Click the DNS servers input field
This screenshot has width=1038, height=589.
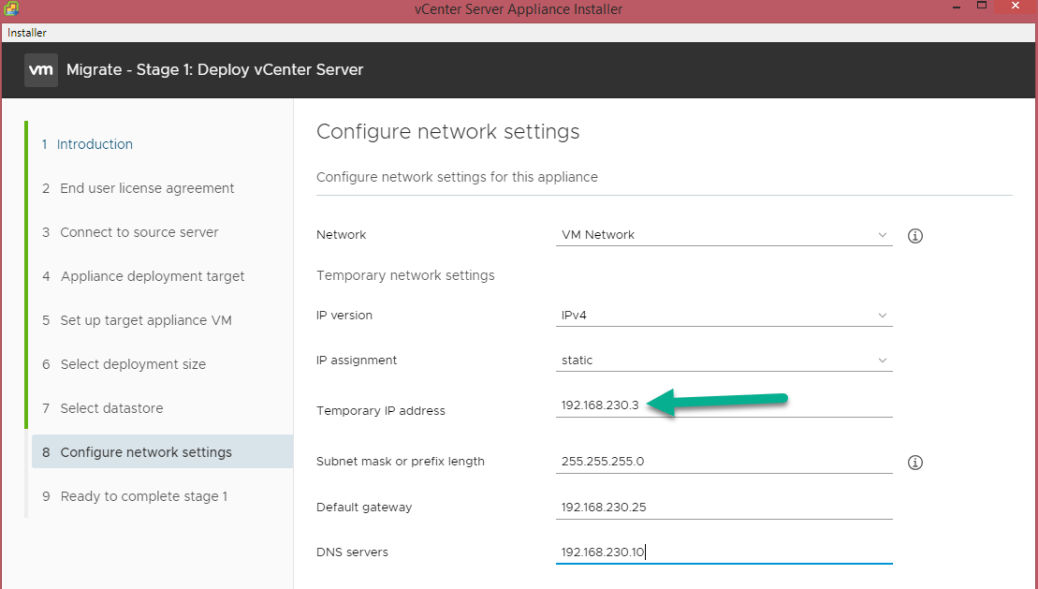[723, 552]
